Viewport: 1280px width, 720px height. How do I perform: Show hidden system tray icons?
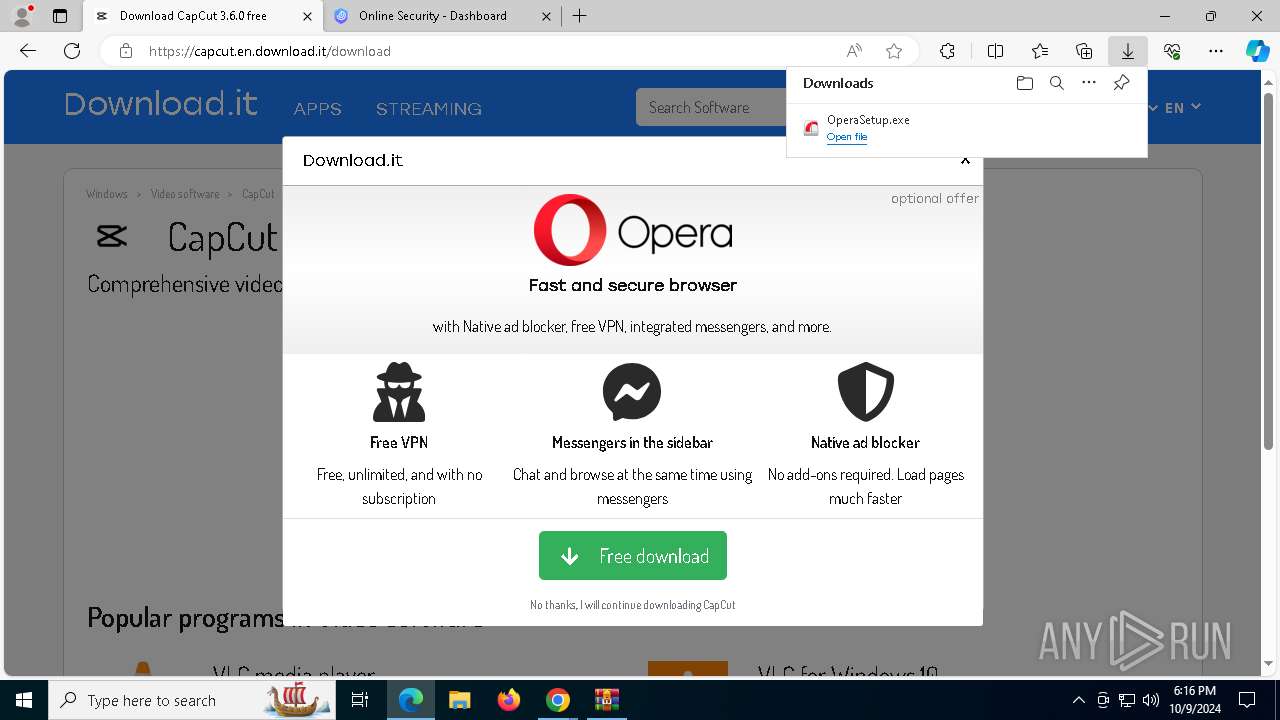tap(1078, 700)
